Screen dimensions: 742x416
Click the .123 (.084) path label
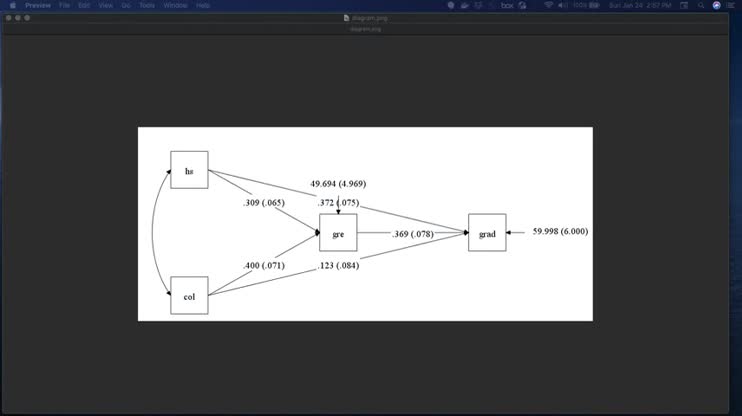tap(338, 266)
